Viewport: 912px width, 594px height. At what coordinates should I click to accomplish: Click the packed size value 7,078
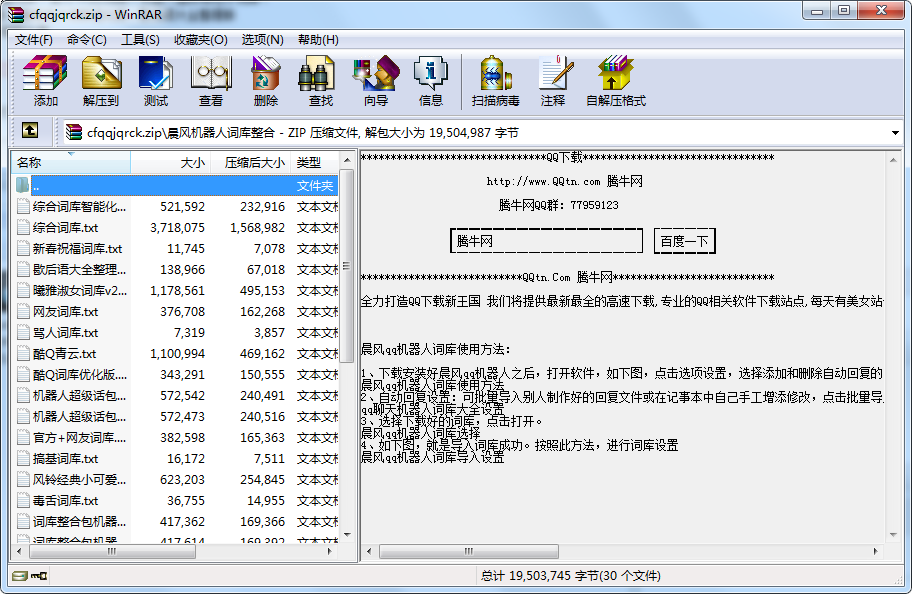pyautogui.click(x=269, y=248)
